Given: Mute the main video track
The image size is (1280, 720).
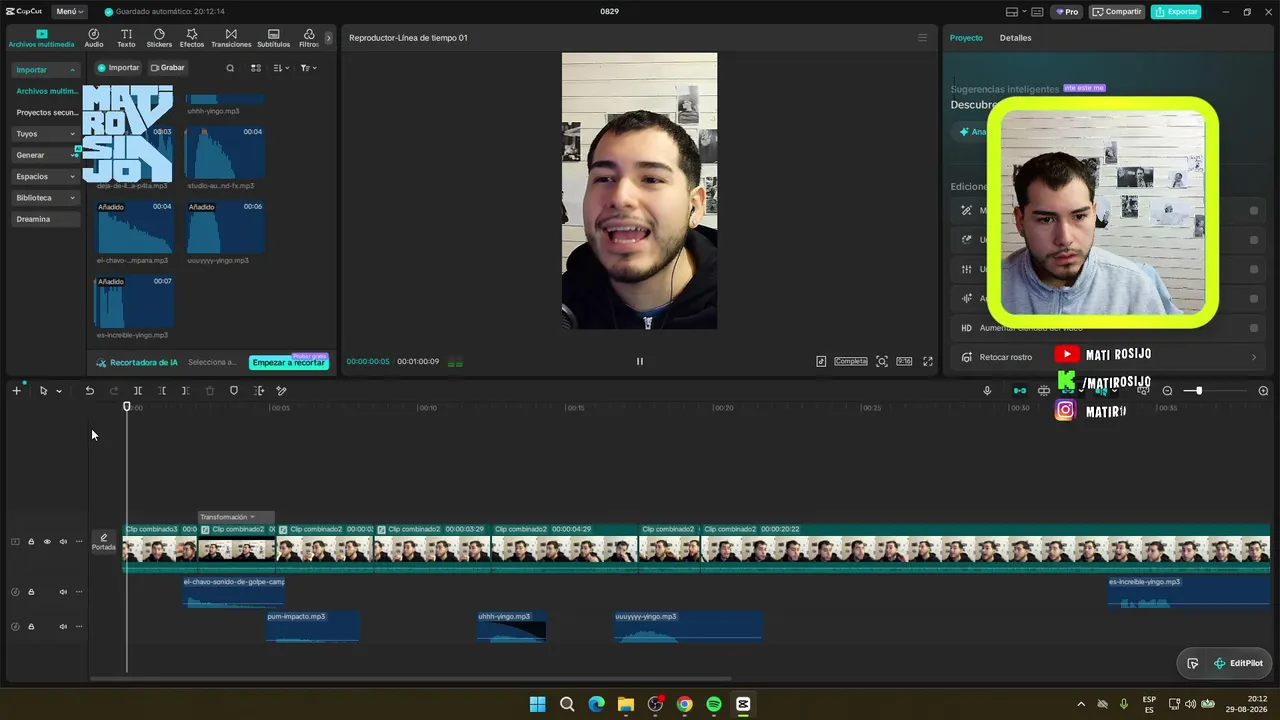Looking at the screenshot, I should pos(63,542).
